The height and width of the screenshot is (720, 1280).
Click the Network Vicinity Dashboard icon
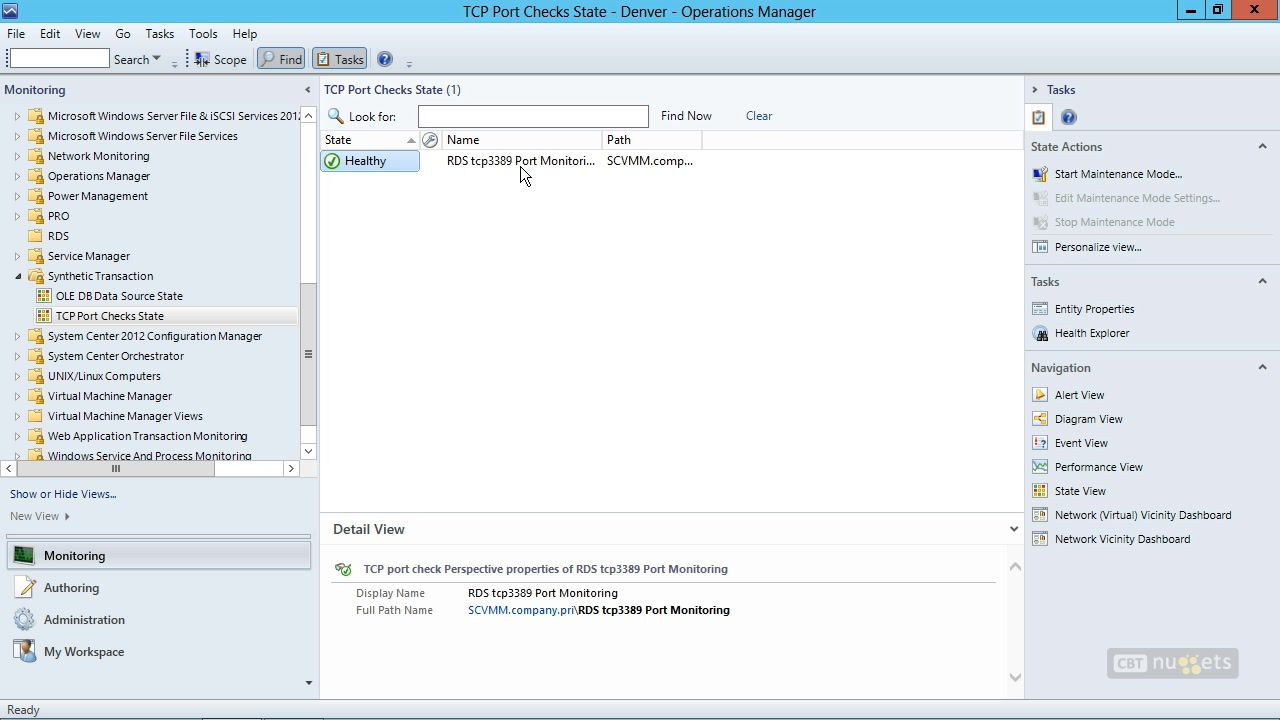click(x=1040, y=539)
